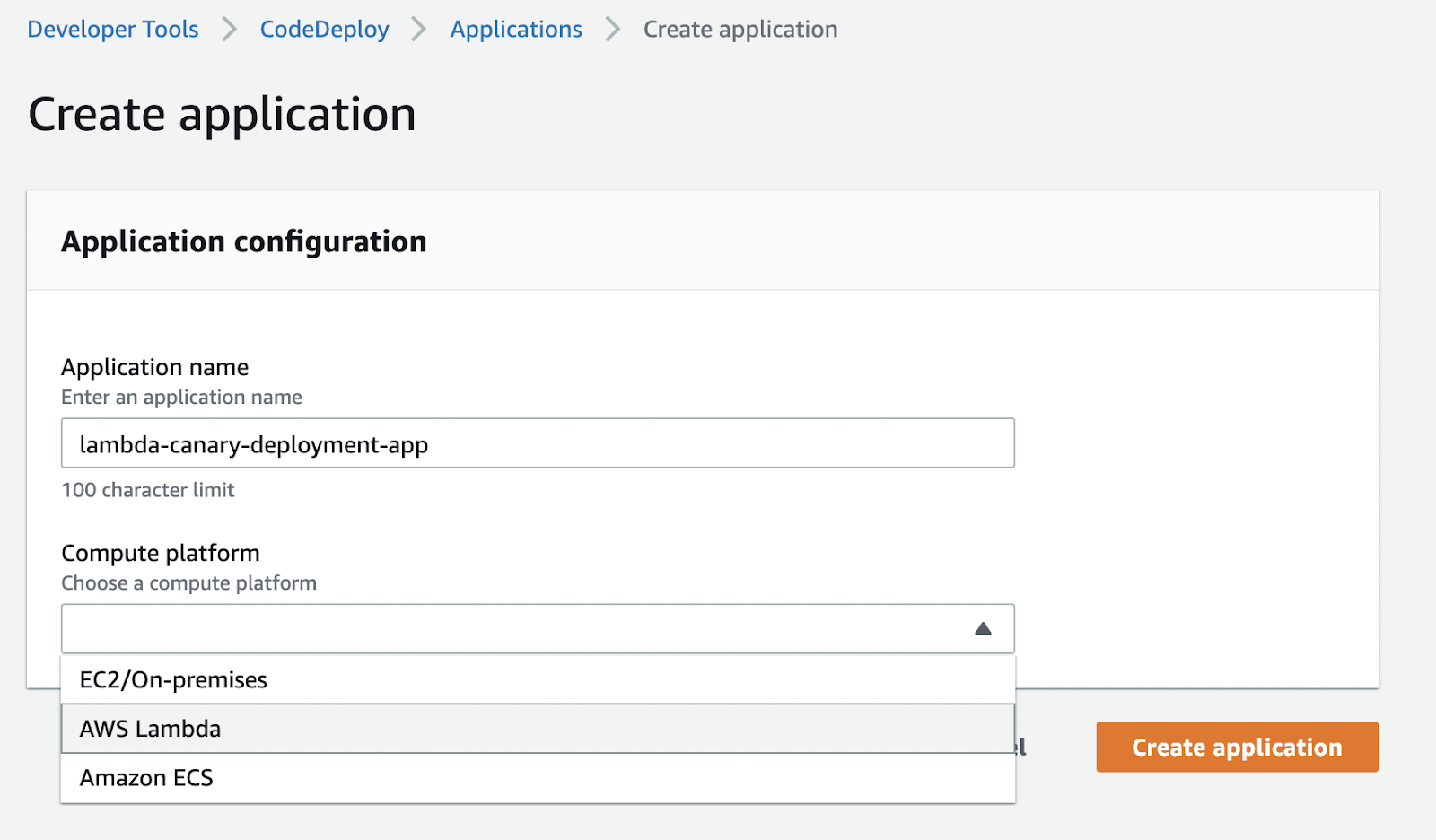This screenshot has width=1436, height=840.
Task: Click the 'Application configuration' section heading
Action: tap(244, 241)
